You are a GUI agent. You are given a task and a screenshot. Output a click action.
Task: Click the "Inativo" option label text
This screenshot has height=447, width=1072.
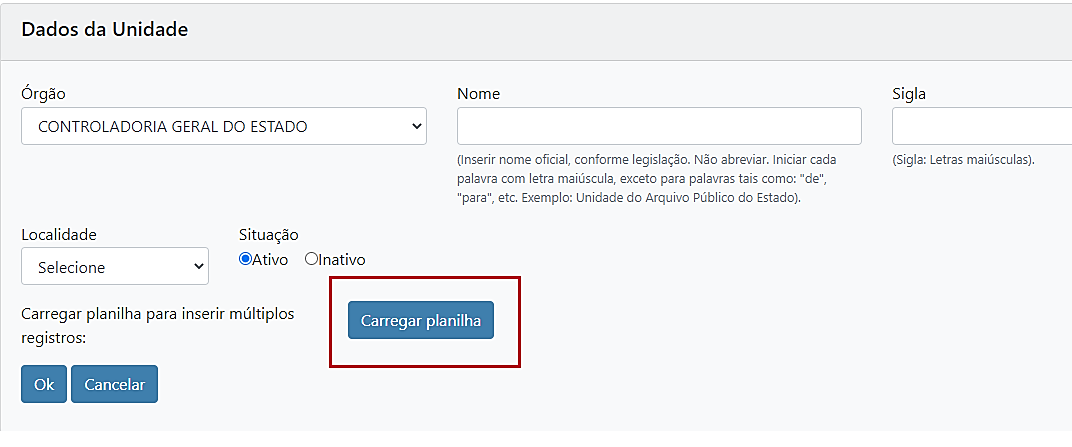point(342,260)
